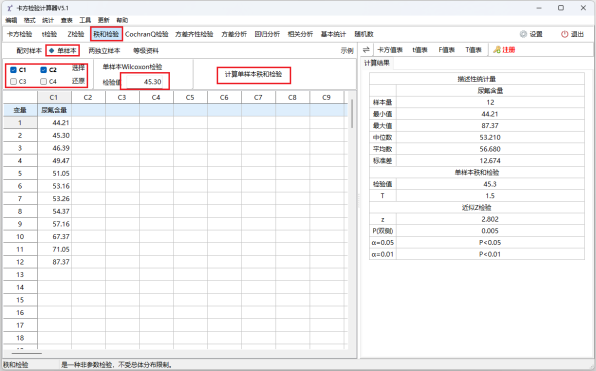Open the F值表 table
The width and height of the screenshot is (596, 371).
(447, 50)
